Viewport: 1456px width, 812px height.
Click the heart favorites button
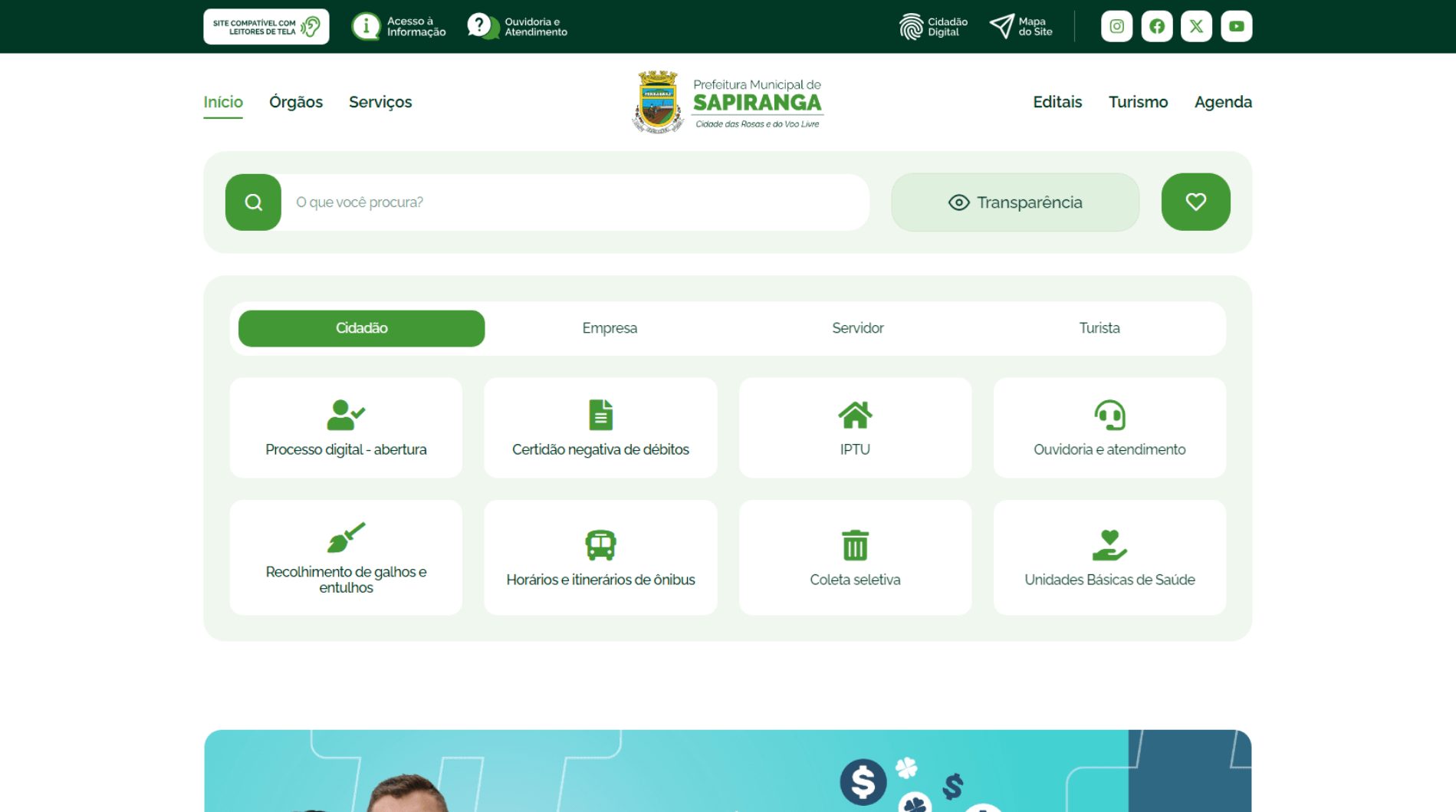point(1195,202)
